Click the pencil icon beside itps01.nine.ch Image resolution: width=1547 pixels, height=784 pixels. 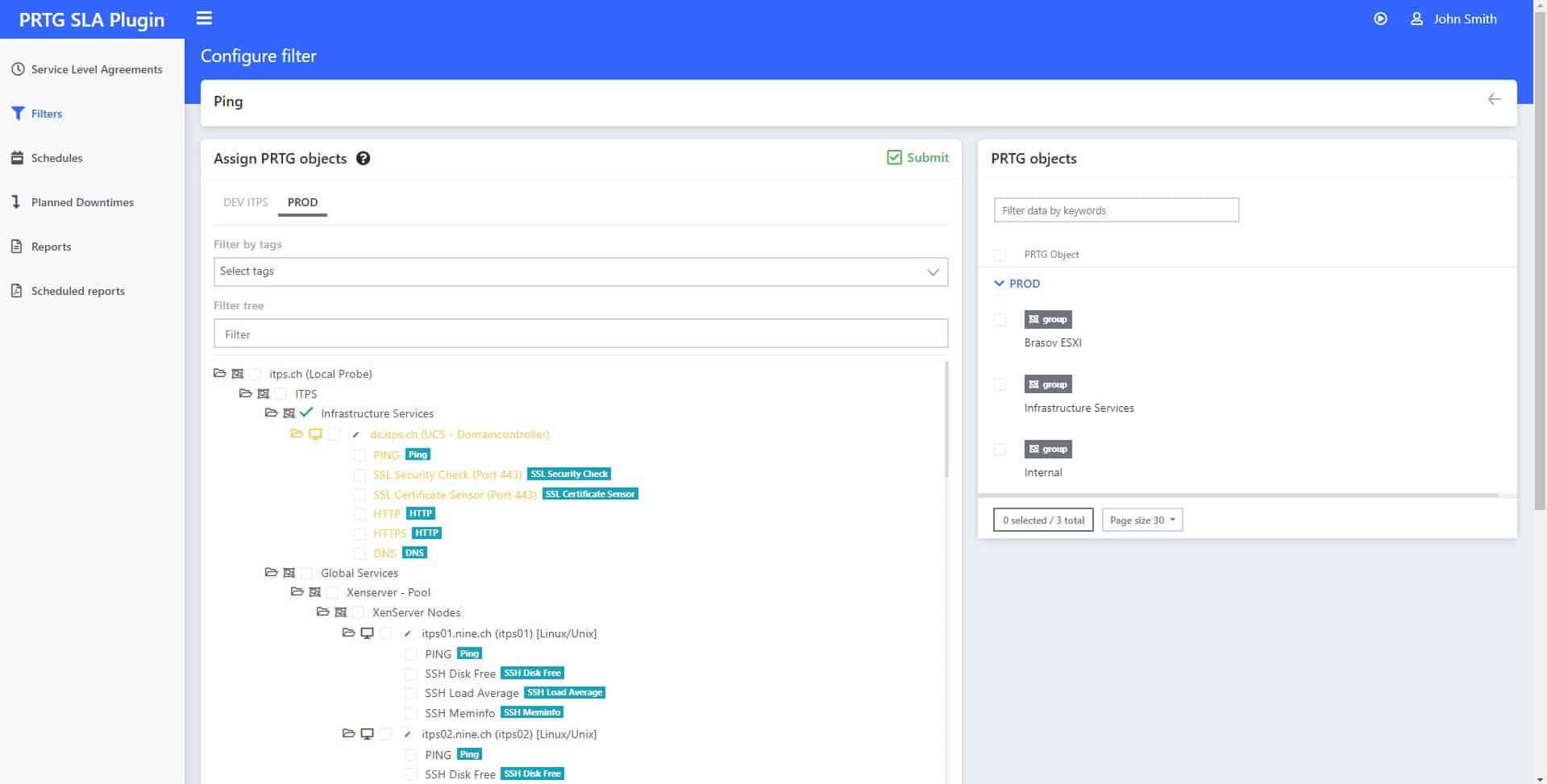coord(407,633)
